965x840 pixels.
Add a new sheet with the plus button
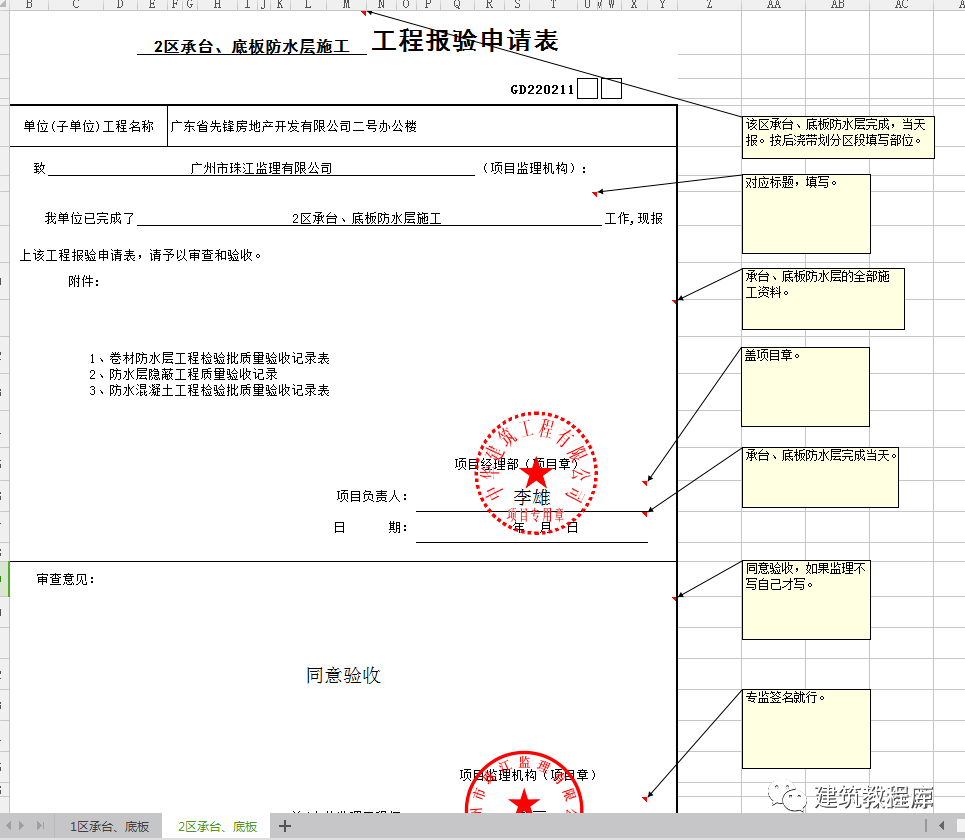pos(285,826)
